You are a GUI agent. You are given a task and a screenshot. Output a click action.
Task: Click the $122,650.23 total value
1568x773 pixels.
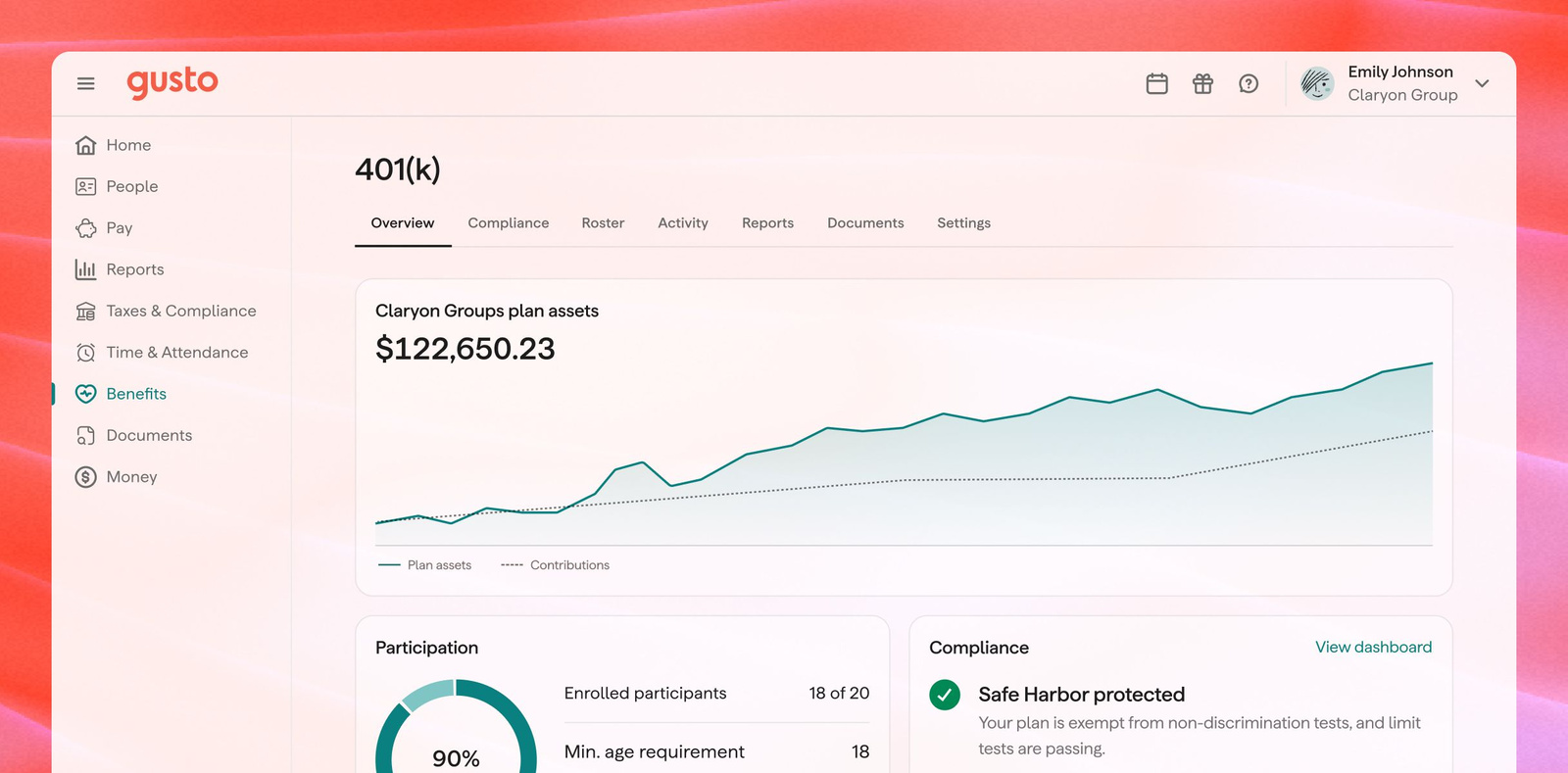pyautogui.click(x=465, y=349)
